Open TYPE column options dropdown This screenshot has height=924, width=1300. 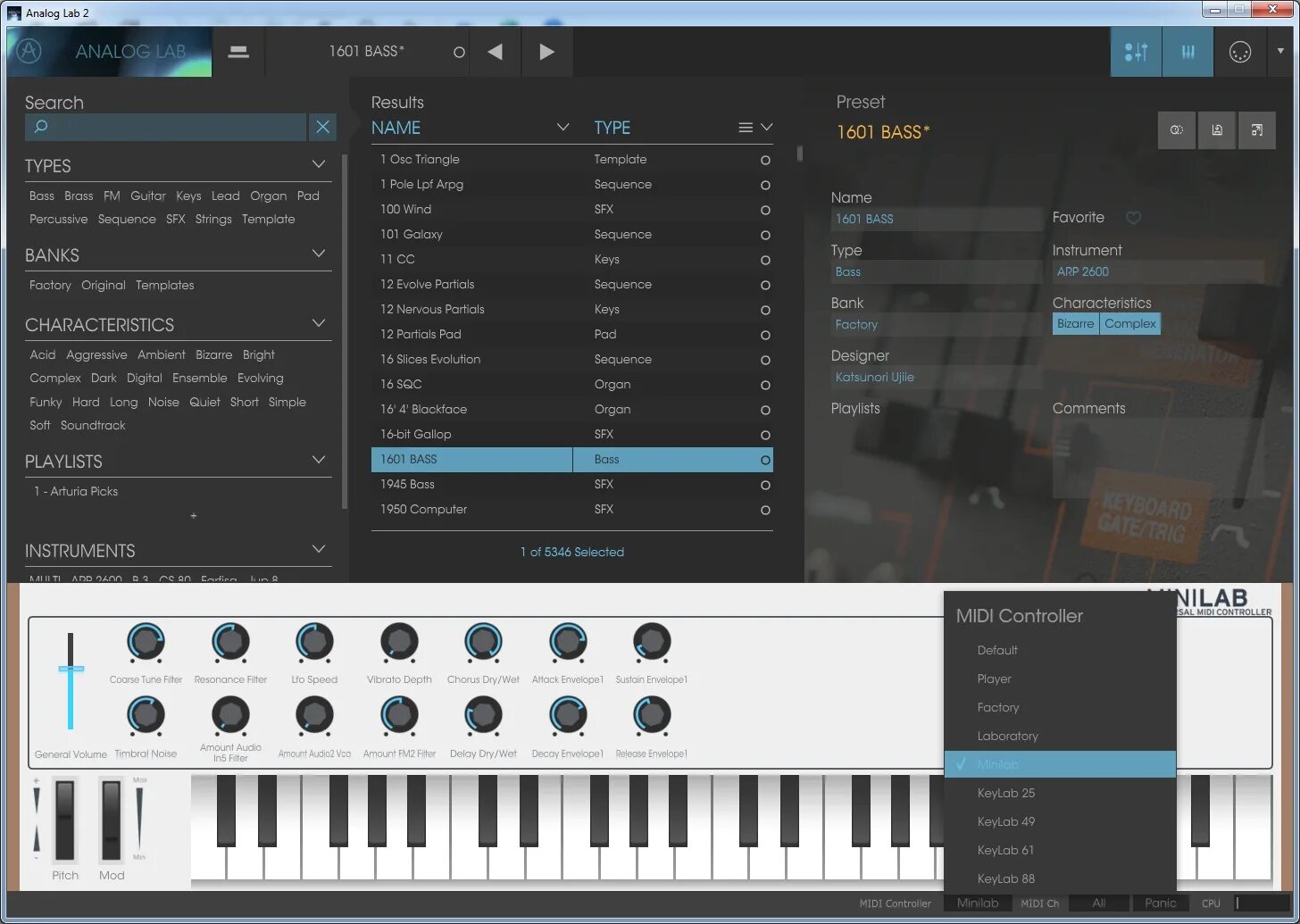[766, 128]
